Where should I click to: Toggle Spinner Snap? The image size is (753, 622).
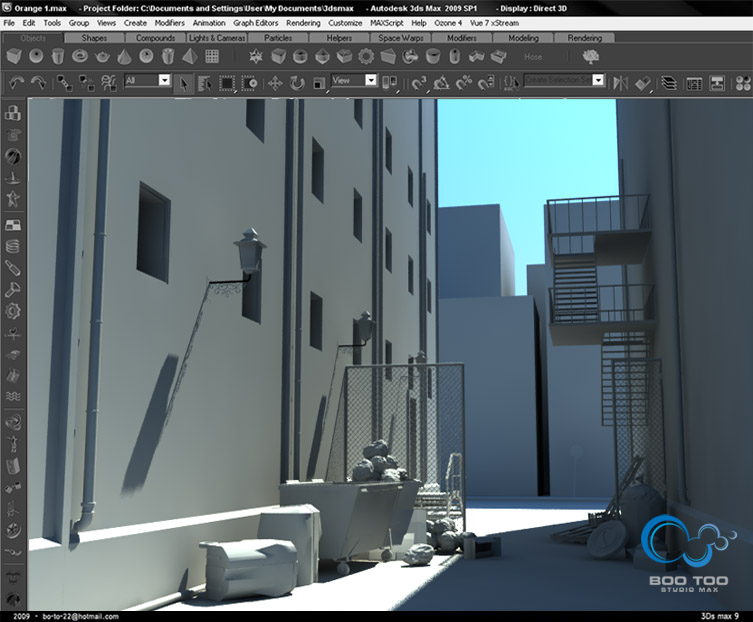pos(486,83)
